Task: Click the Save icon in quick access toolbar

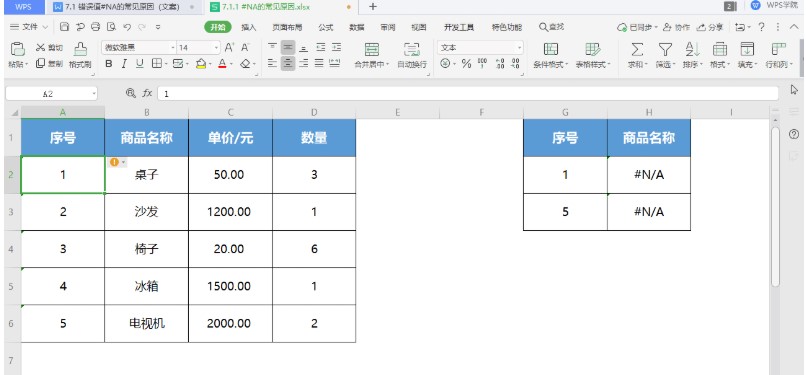Action: [64, 27]
